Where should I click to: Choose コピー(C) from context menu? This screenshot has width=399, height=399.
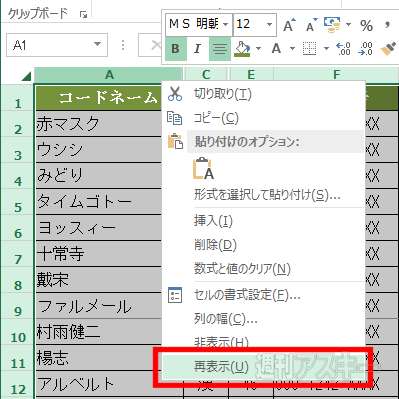(x=263, y=118)
